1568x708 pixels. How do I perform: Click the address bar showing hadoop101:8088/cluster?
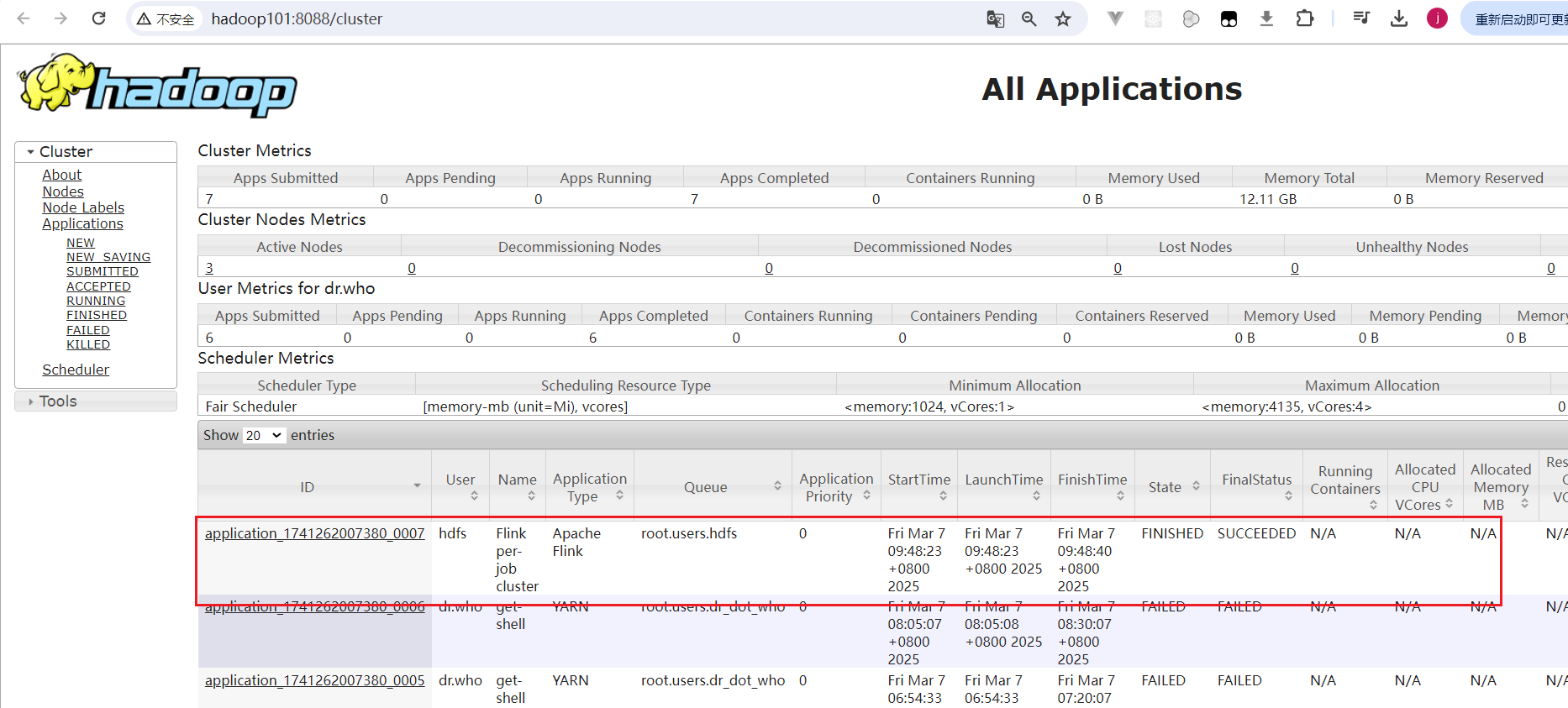point(588,18)
